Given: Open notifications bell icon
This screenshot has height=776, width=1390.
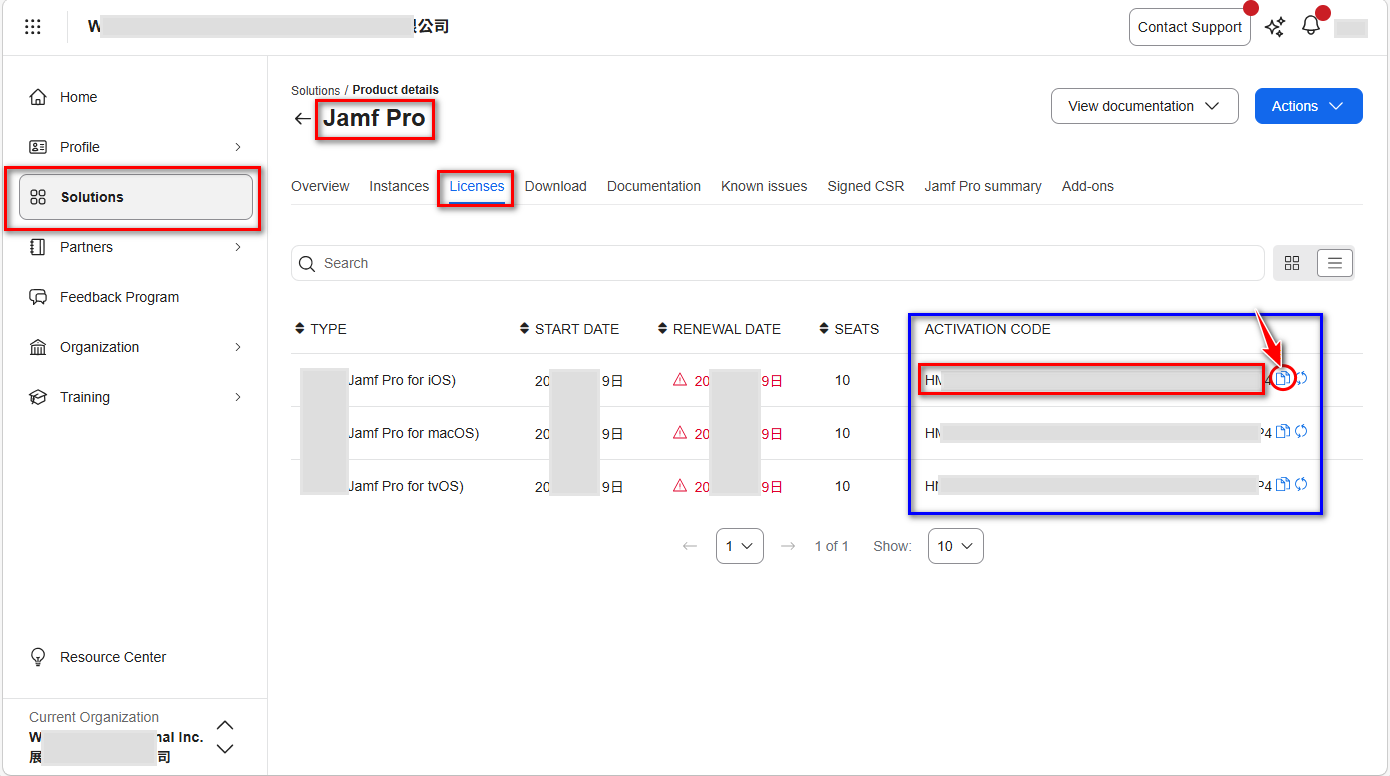Looking at the screenshot, I should pos(1310,26).
